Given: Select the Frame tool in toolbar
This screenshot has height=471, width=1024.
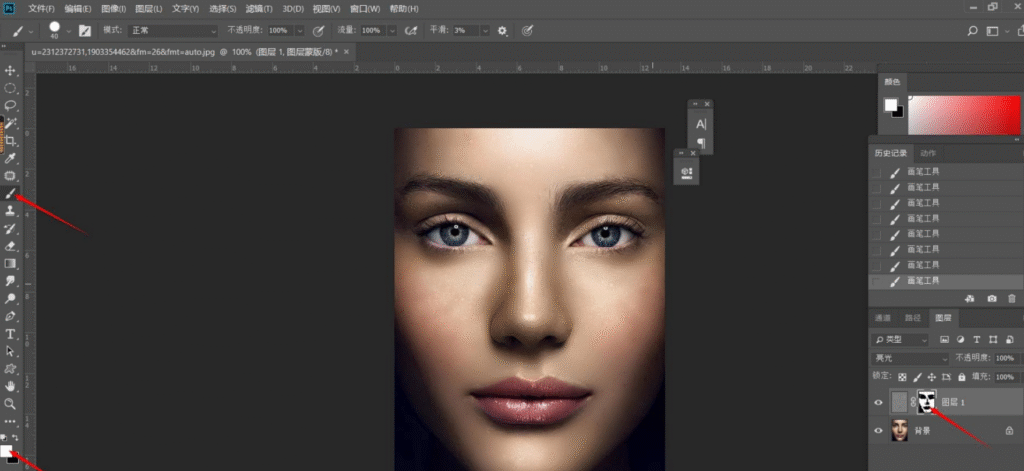Looking at the screenshot, I should 10,176.
